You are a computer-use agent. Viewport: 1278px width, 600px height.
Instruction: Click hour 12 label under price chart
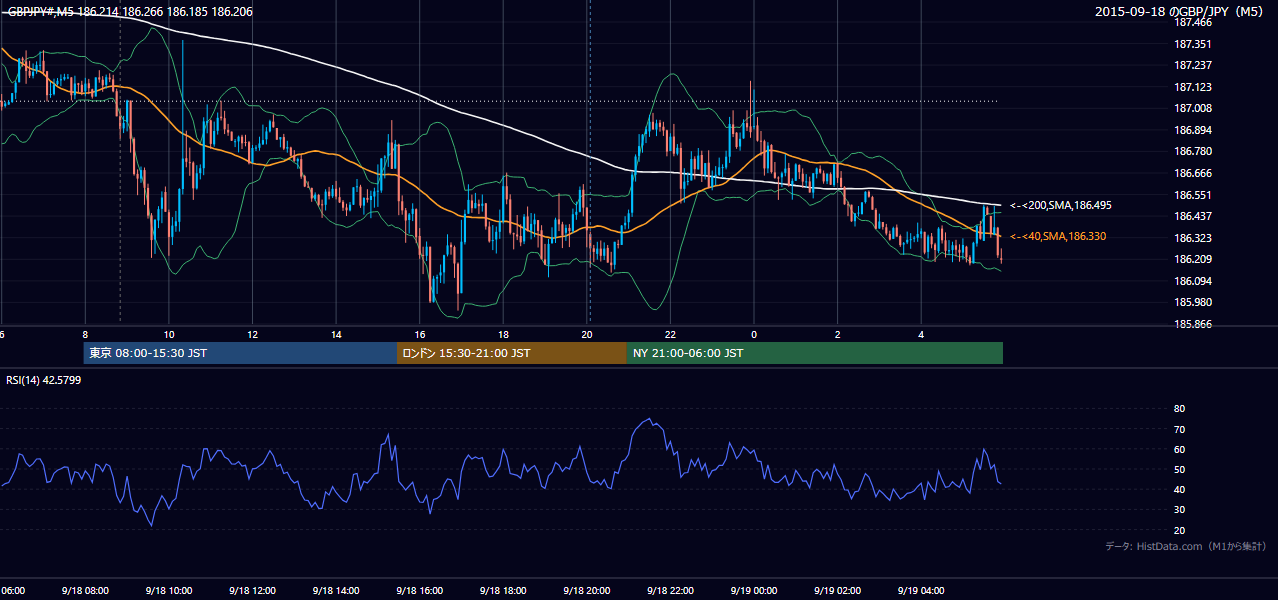point(253,334)
